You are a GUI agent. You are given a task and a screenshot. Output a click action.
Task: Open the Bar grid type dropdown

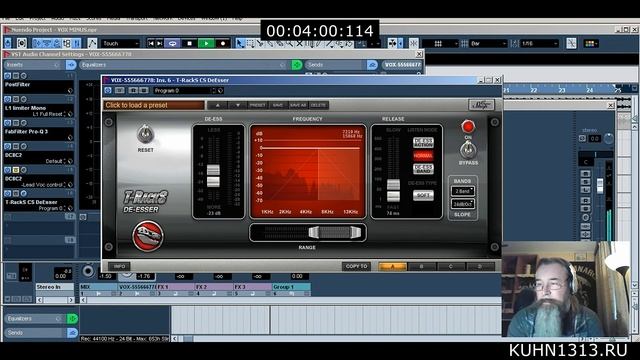click(487, 43)
